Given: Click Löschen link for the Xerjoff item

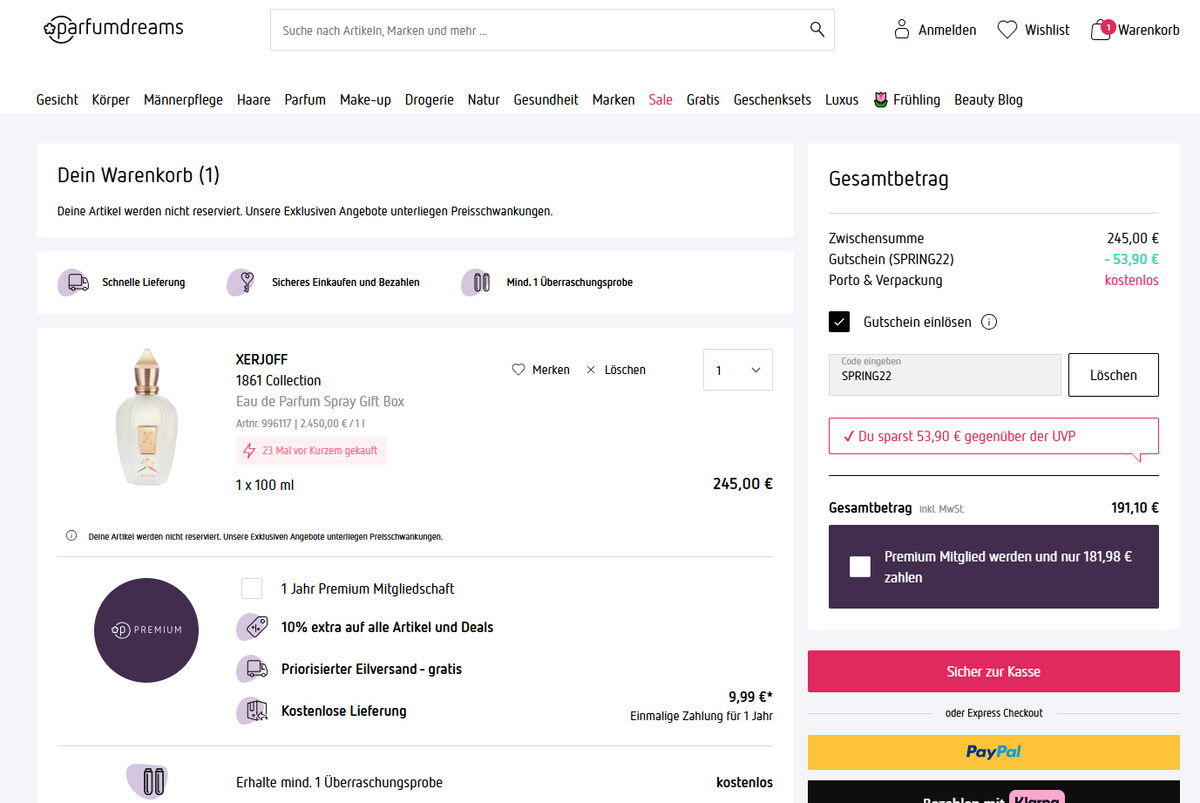Looking at the screenshot, I should [x=625, y=370].
